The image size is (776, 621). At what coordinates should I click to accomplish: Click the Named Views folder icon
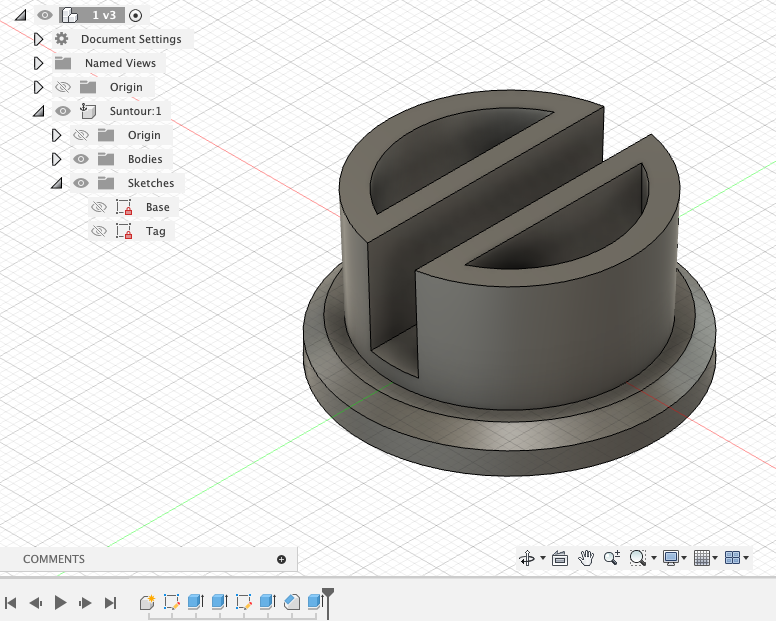pyautogui.click(x=63, y=63)
